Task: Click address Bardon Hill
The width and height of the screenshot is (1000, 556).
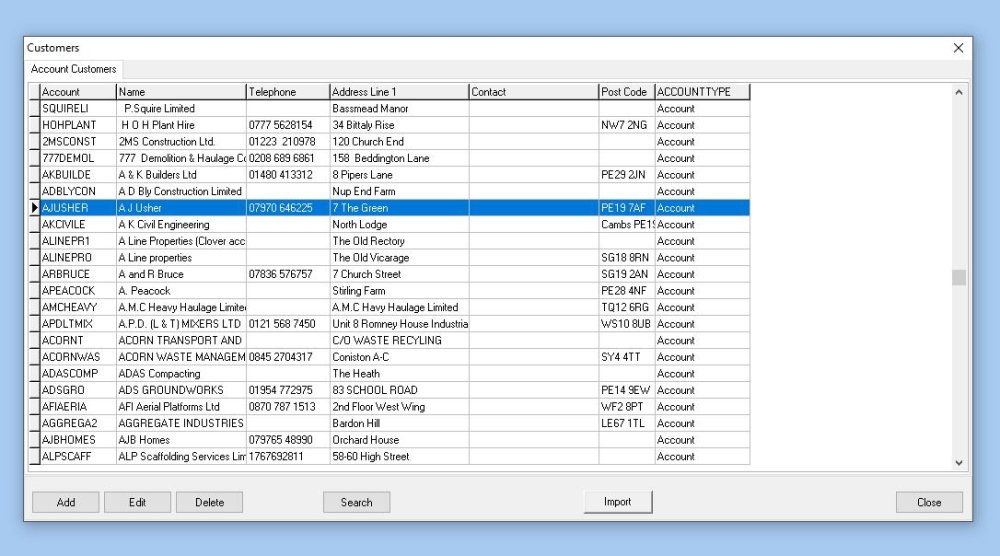Action: (x=356, y=423)
